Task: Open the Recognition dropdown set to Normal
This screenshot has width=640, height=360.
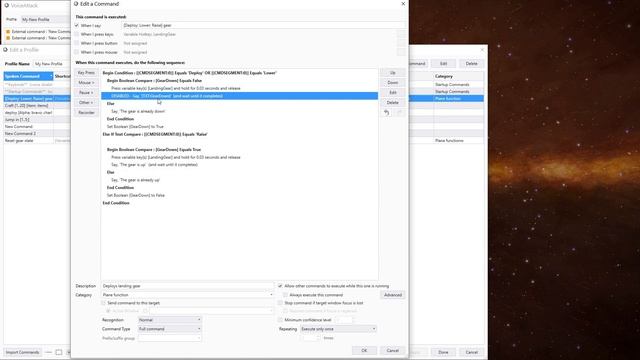Action: (169, 320)
